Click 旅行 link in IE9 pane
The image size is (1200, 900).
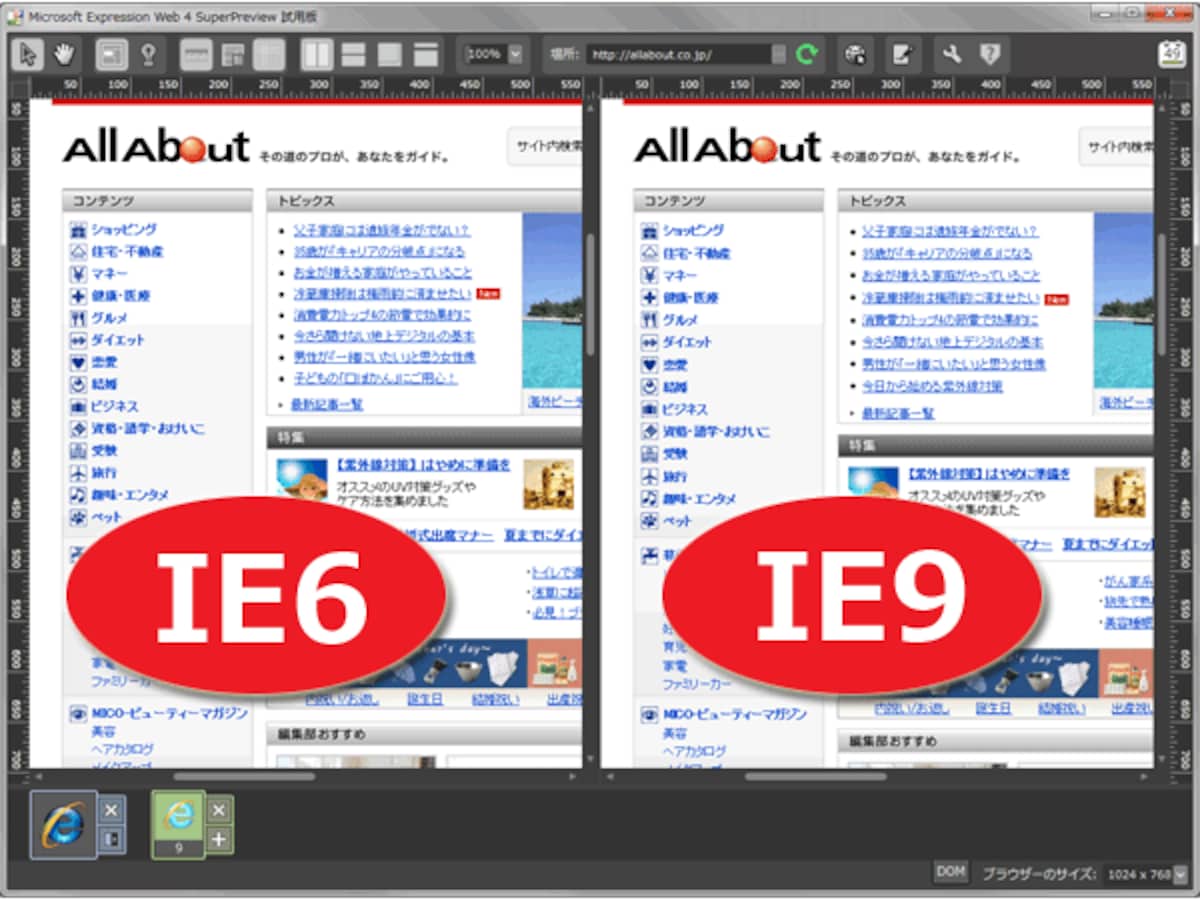point(675,476)
